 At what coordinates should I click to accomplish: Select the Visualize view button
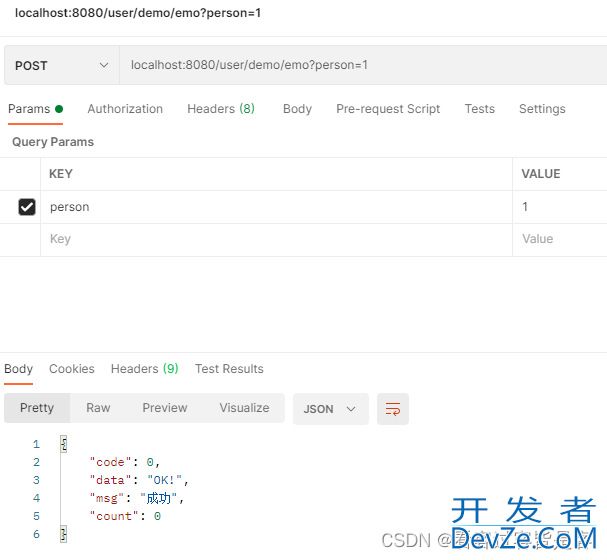point(244,408)
